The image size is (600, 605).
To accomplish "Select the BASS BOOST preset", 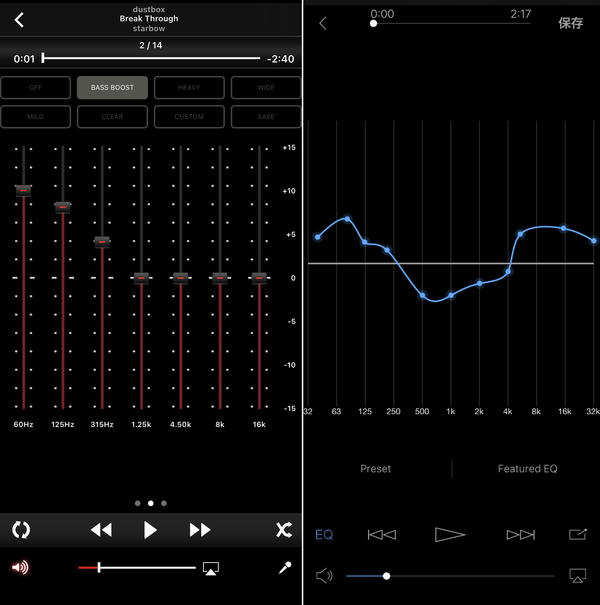I will click(112, 88).
